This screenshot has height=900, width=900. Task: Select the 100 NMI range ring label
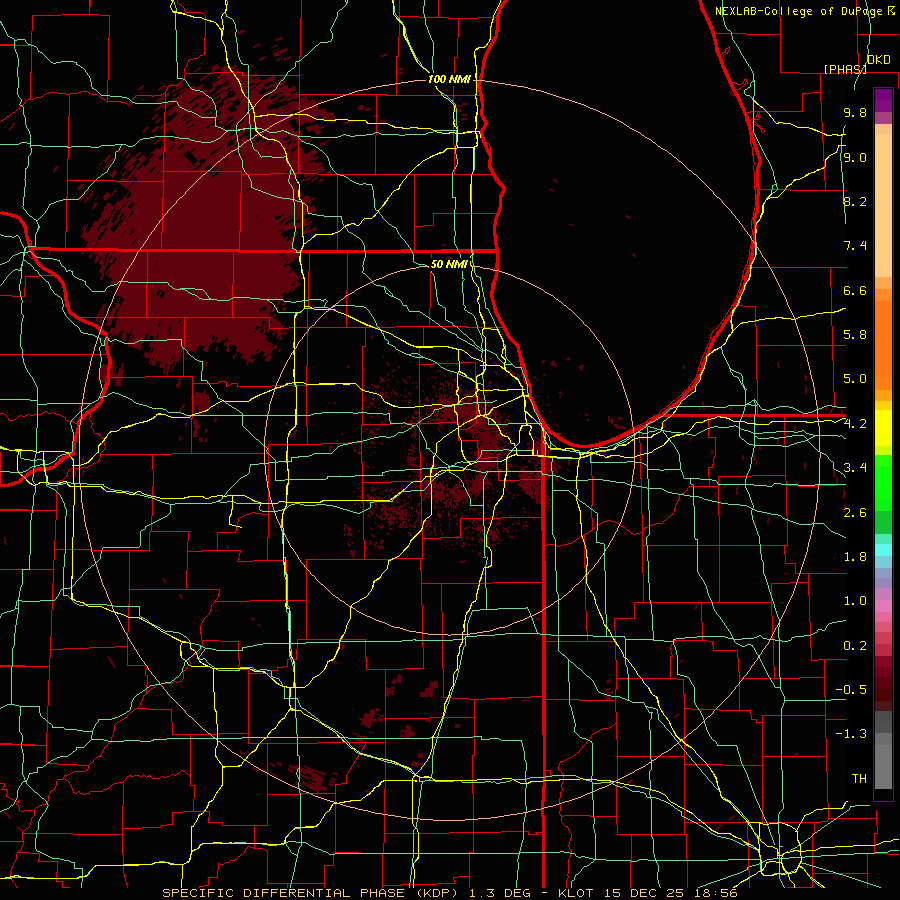pyautogui.click(x=449, y=79)
